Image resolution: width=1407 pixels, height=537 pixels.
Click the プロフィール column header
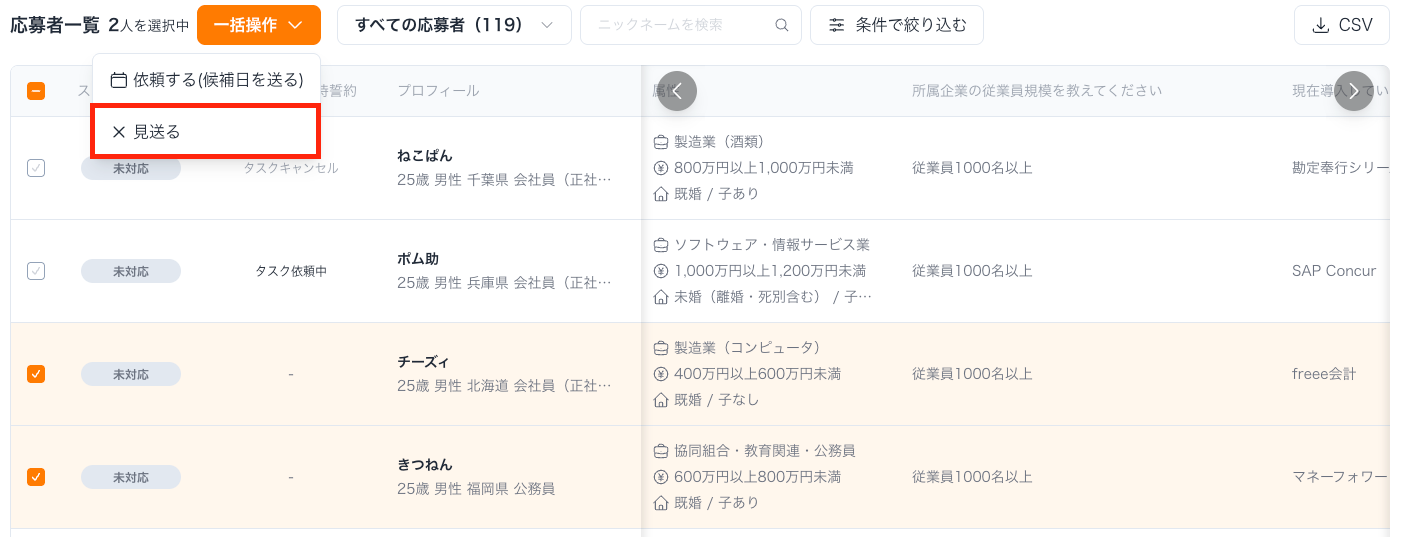(438, 91)
